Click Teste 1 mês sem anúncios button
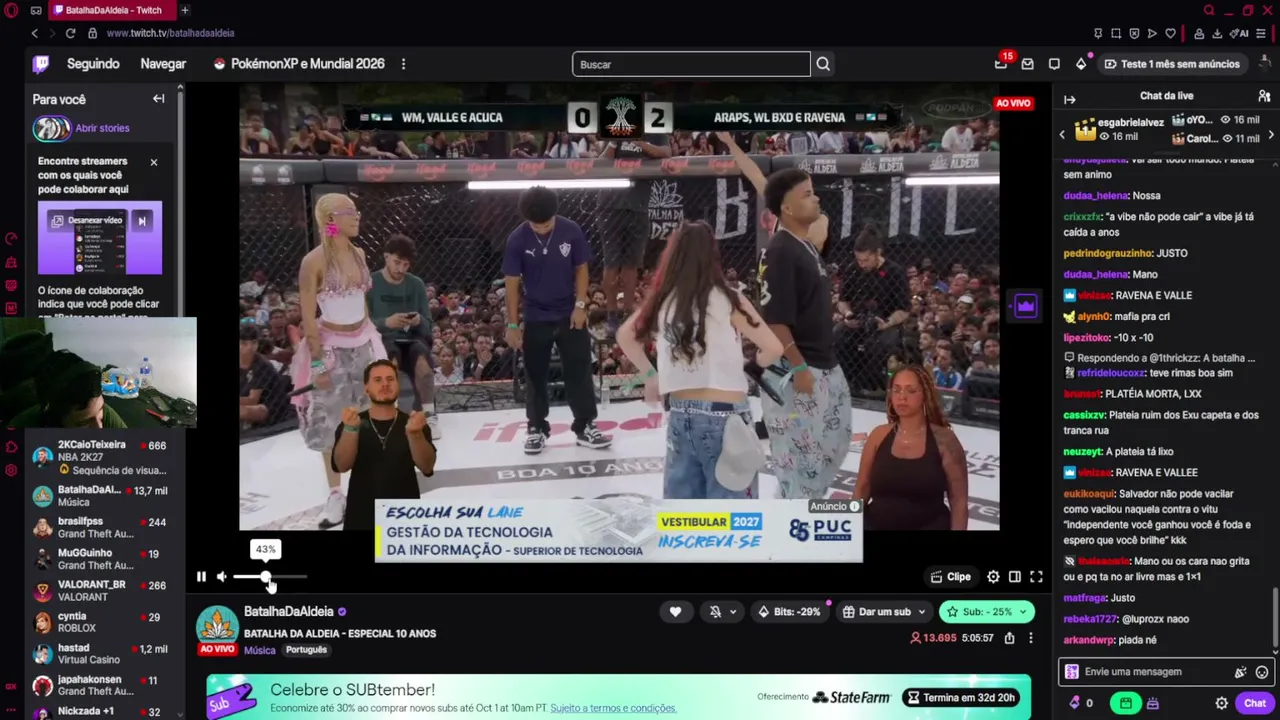This screenshot has height=720, width=1280. pyautogui.click(x=1172, y=64)
